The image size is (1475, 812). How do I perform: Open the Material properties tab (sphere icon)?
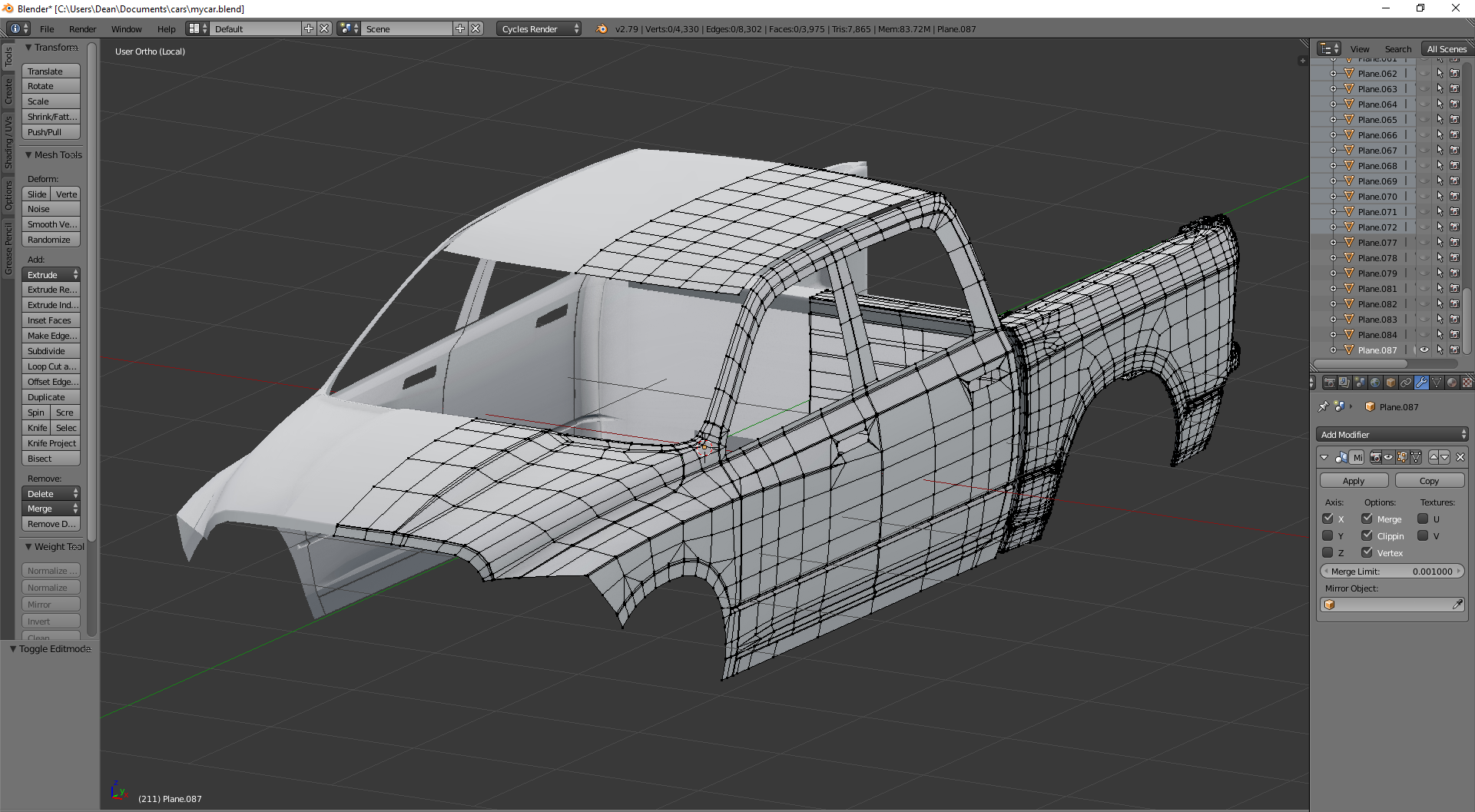coord(1452,383)
